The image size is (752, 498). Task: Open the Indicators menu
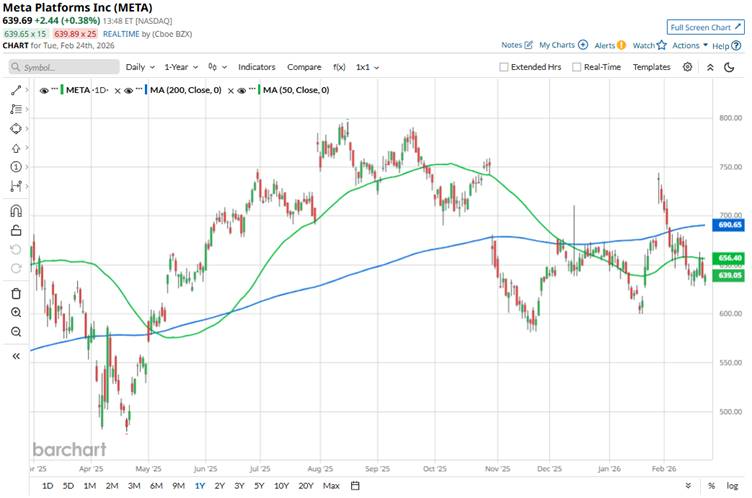point(256,67)
